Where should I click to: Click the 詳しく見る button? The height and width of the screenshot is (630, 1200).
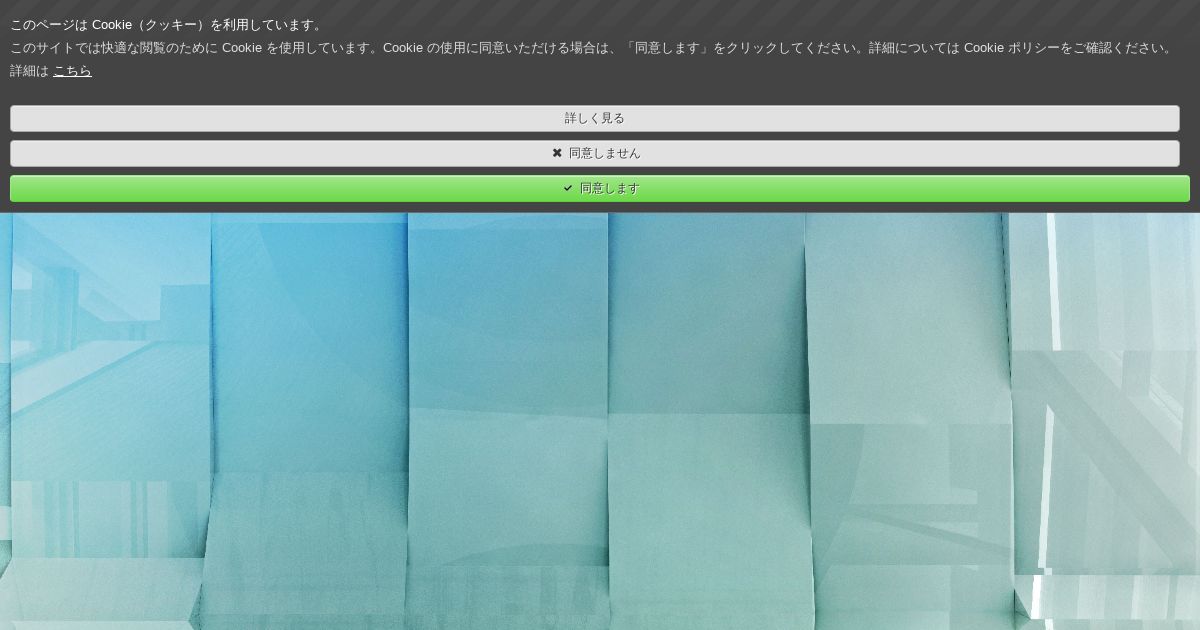tap(595, 118)
